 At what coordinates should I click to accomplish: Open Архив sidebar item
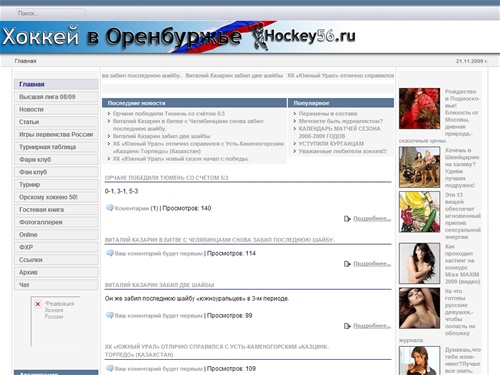coord(56,272)
